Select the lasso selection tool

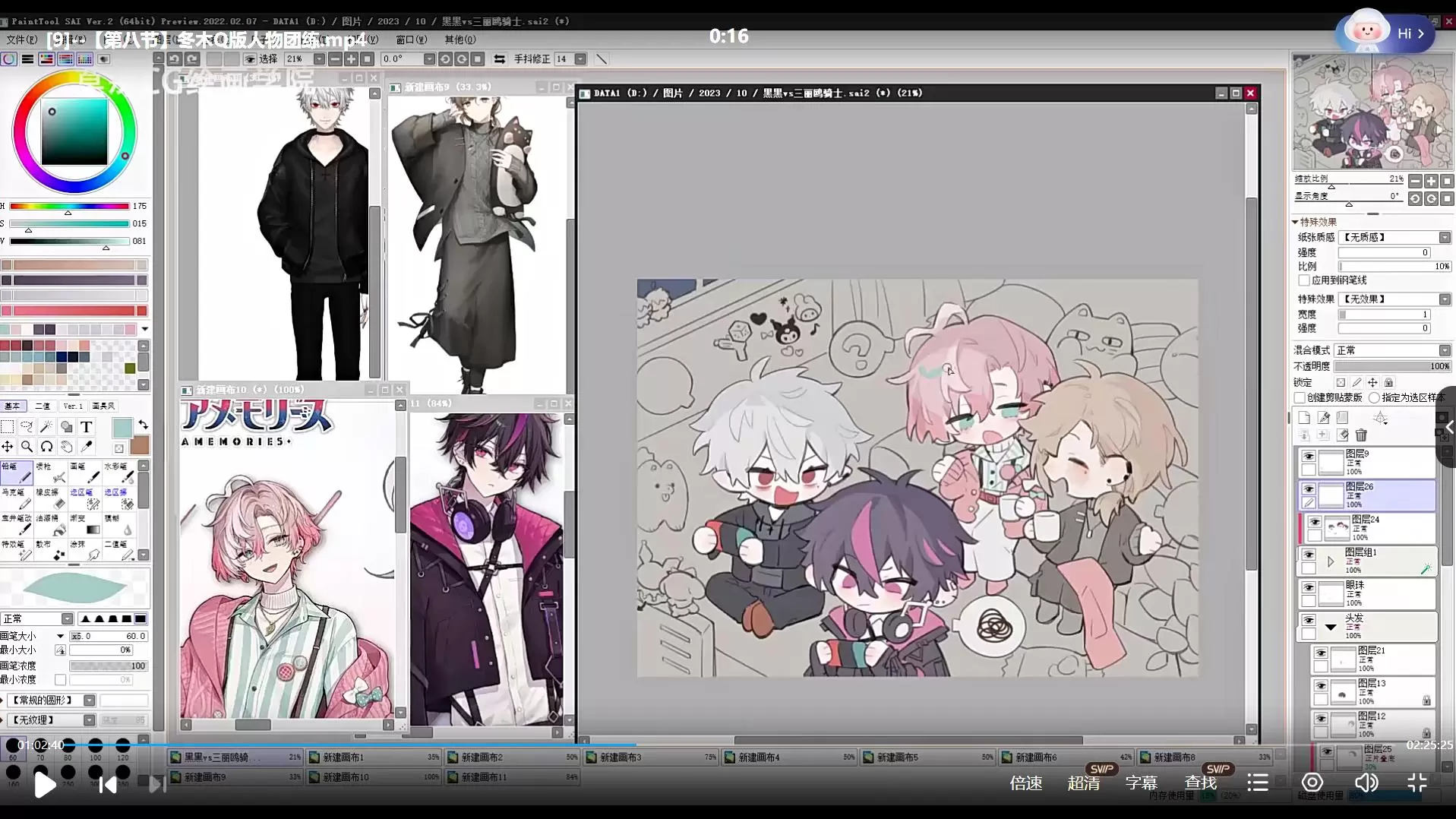27,427
